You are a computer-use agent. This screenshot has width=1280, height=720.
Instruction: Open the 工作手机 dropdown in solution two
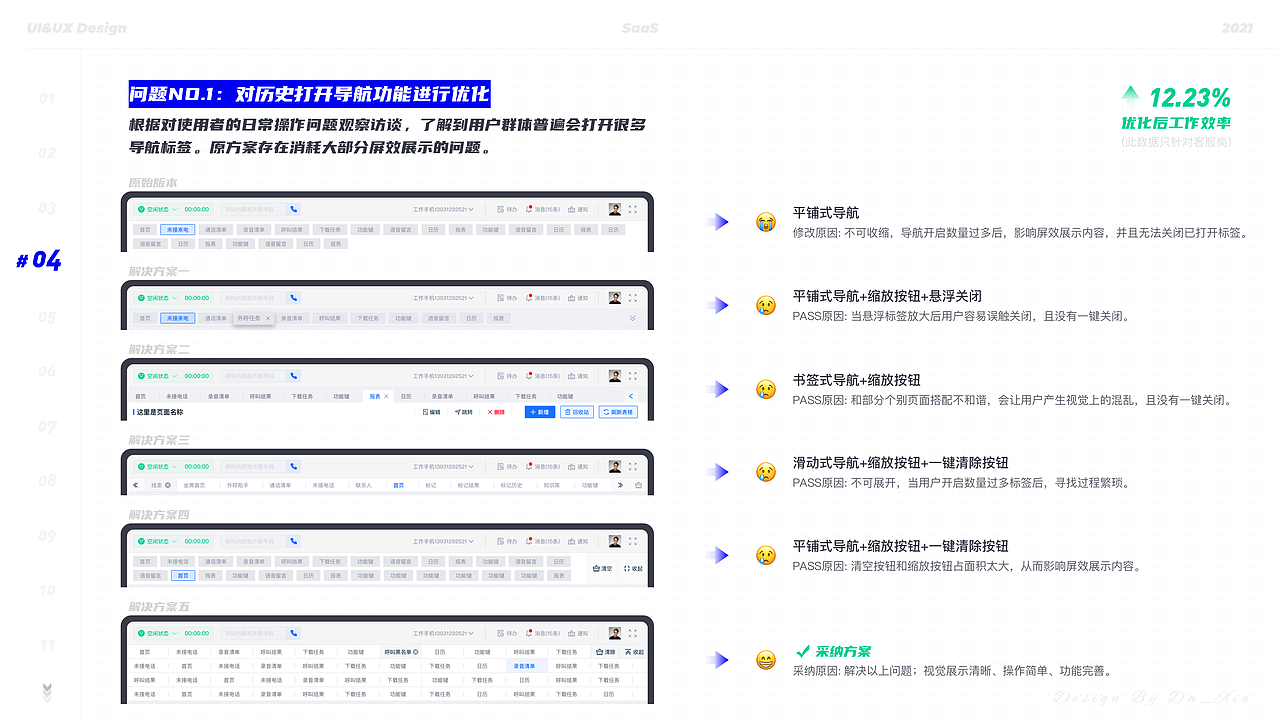(443, 376)
